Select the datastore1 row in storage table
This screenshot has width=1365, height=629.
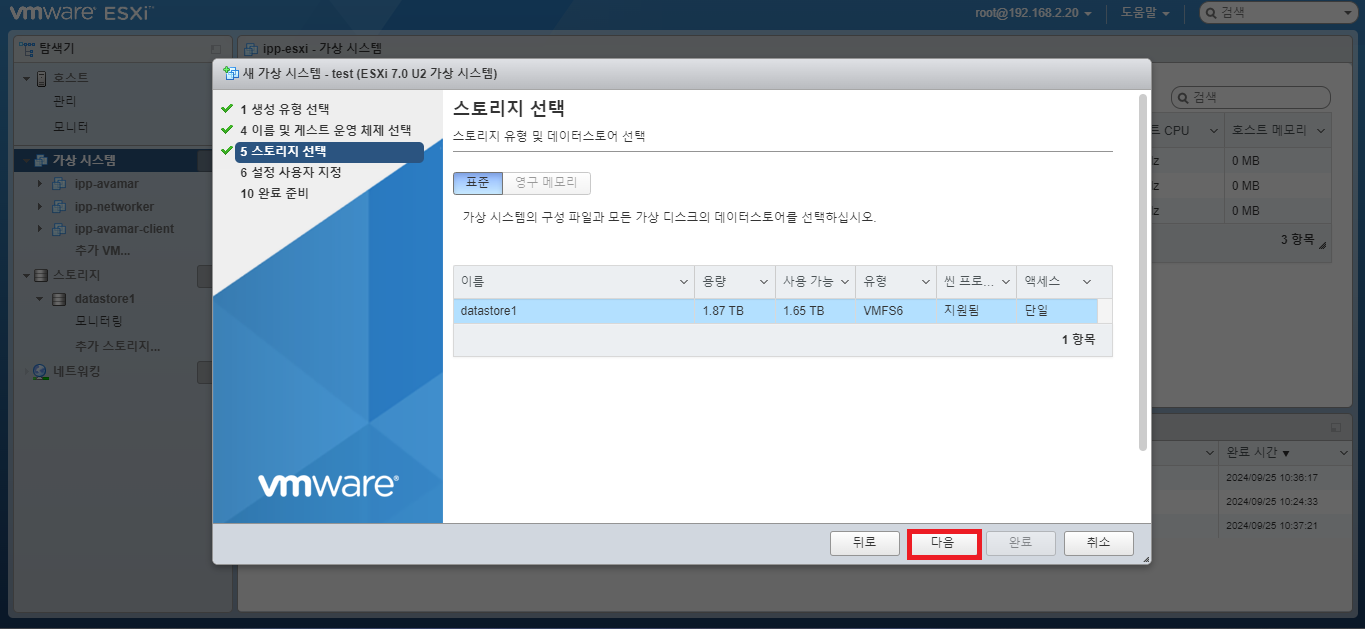[x=775, y=311]
